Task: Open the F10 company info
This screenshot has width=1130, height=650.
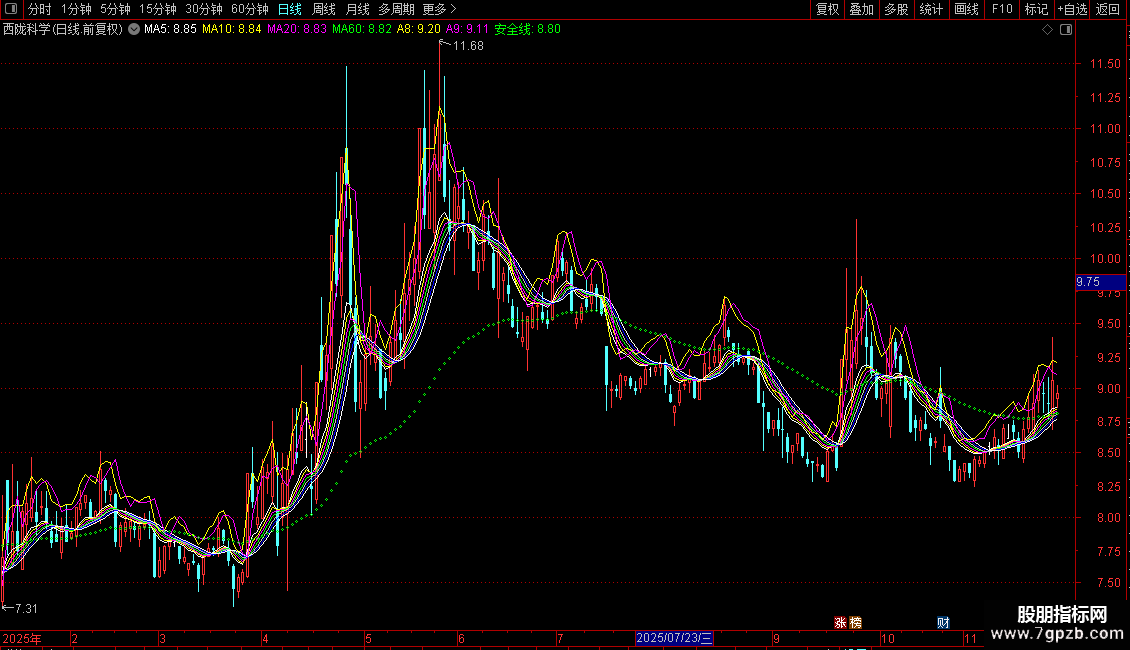Action: pyautogui.click(x=1002, y=9)
